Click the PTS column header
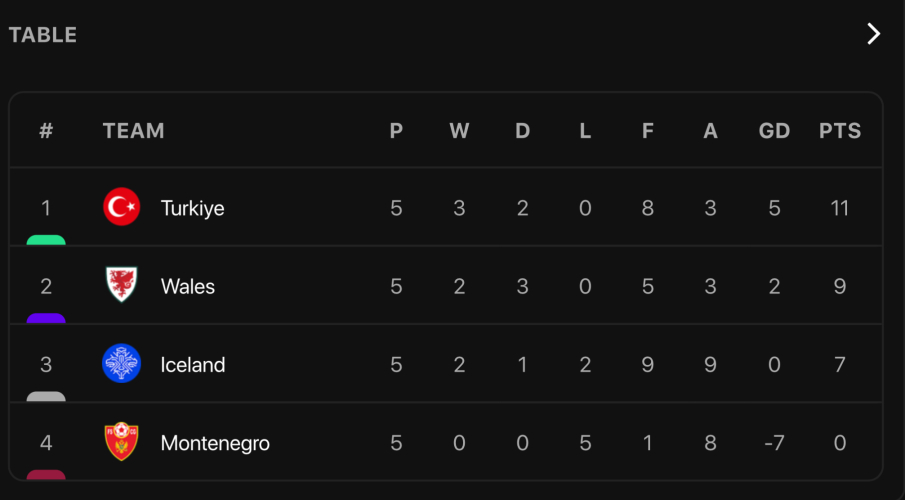Image resolution: width=905 pixels, height=500 pixels. click(x=839, y=131)
